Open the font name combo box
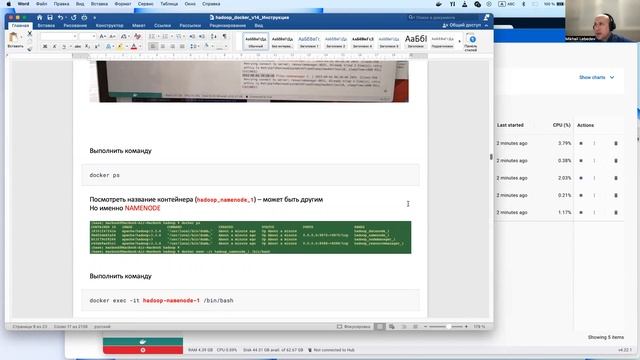 (x=58, y=36)
